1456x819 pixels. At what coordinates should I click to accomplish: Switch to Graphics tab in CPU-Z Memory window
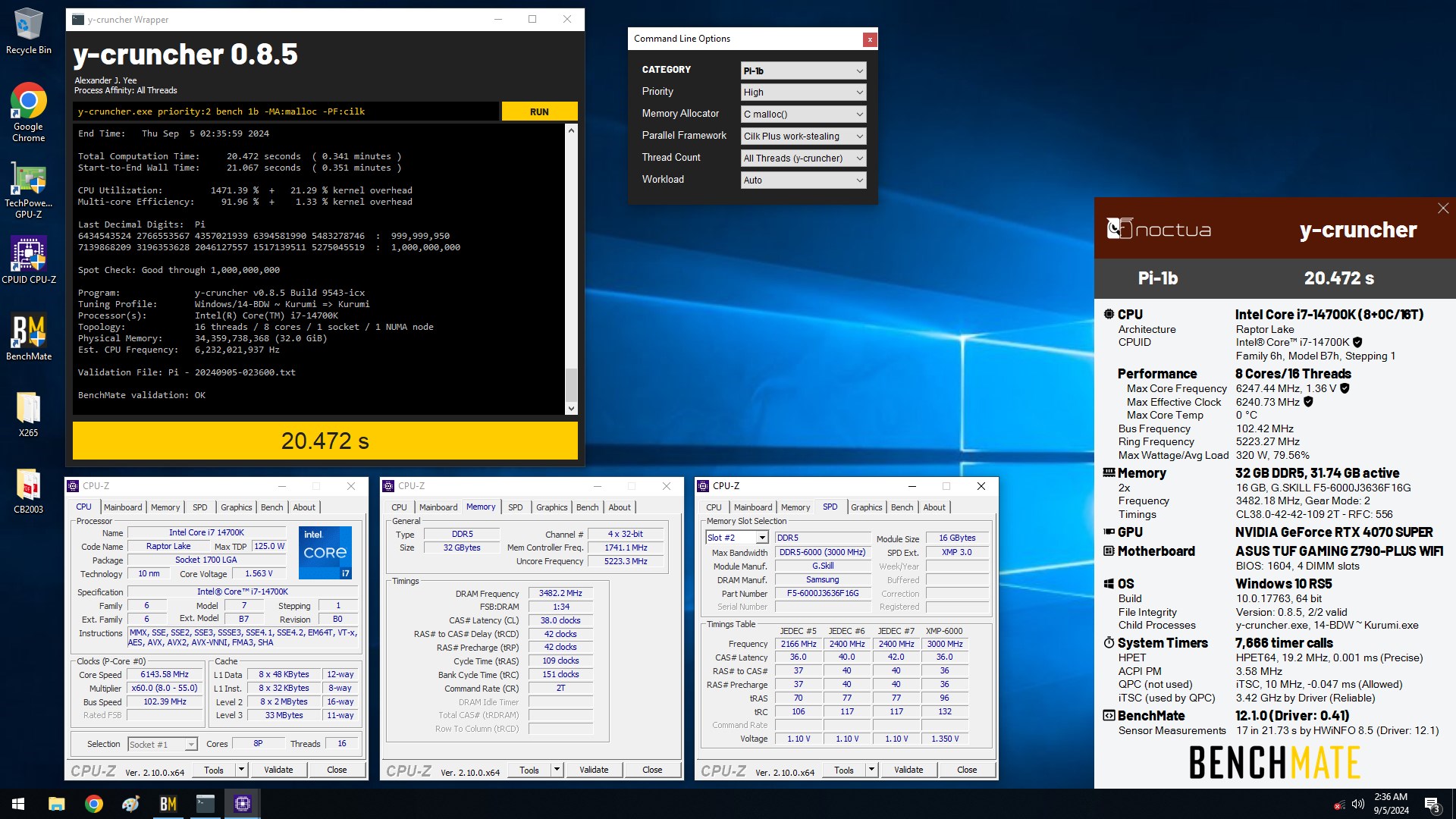551,507
